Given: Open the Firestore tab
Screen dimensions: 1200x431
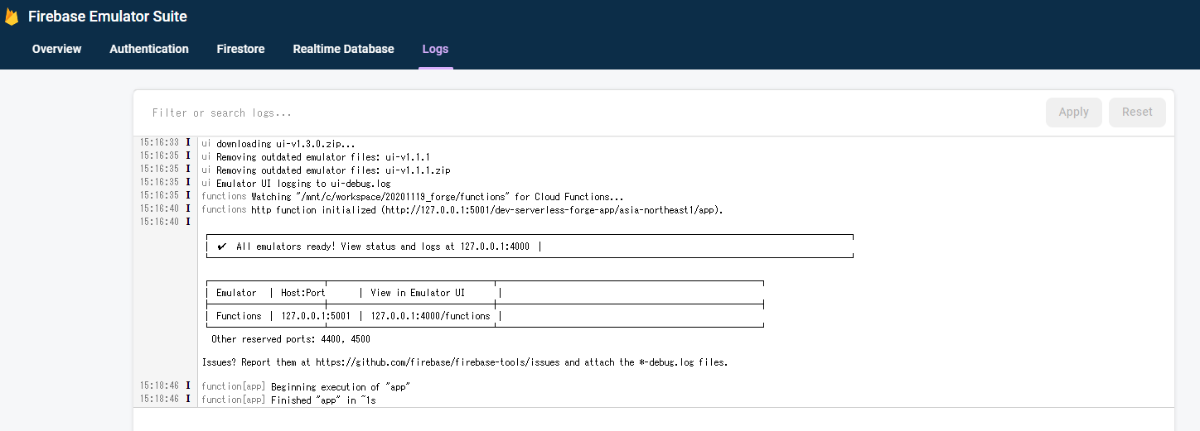Looking at the screenshot, I should click(241, 49).
